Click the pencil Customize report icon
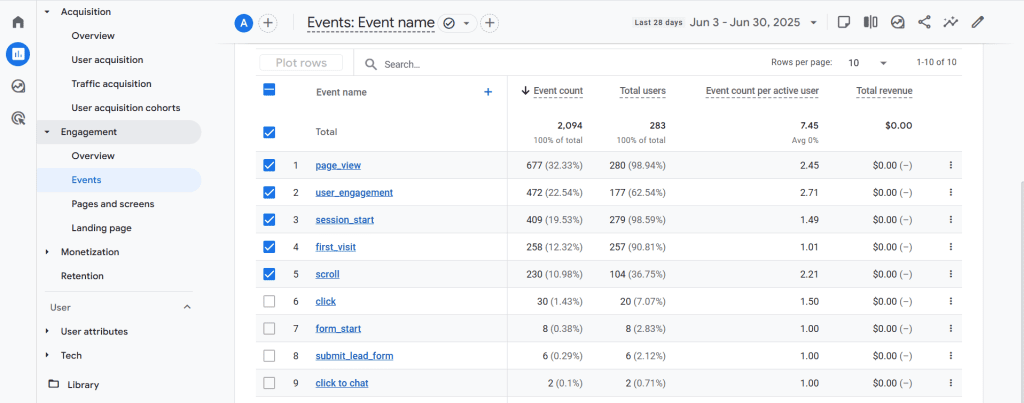This screenshot has width=1024, height=403. 977,22
